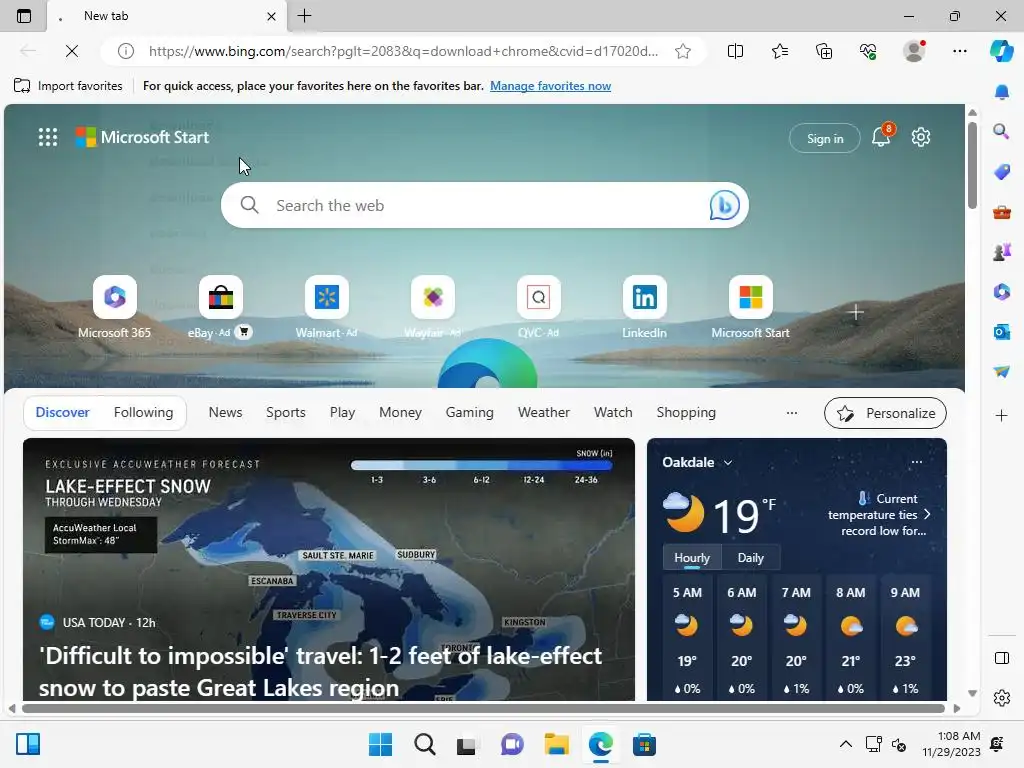This screenshot has height=768, width=1024.
Task: Click the Personalize button
Action: point(886,413)
